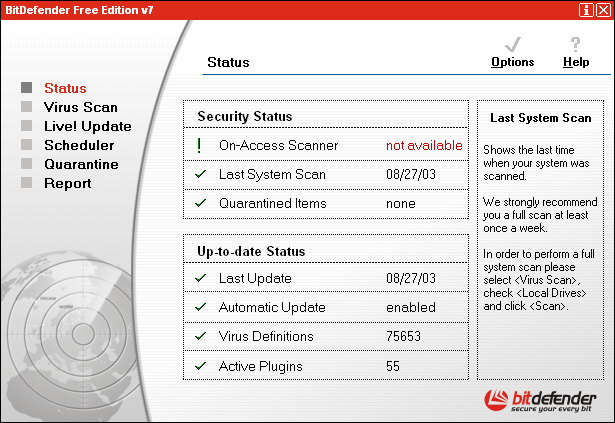Click the Quarantined Items label
This screenshot has width=615, height=423.
point(273,203)
